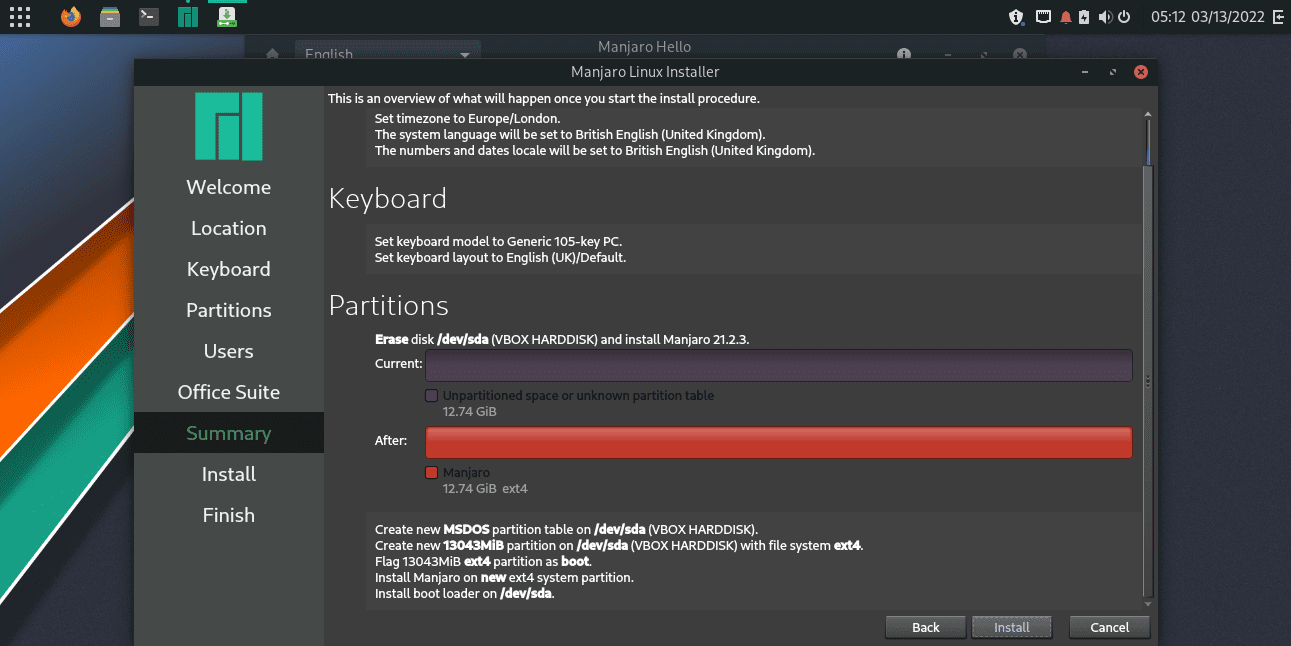Click the Current partition bar
The height and width of the screenshot is (646, 1291).
tap(779, 365)
